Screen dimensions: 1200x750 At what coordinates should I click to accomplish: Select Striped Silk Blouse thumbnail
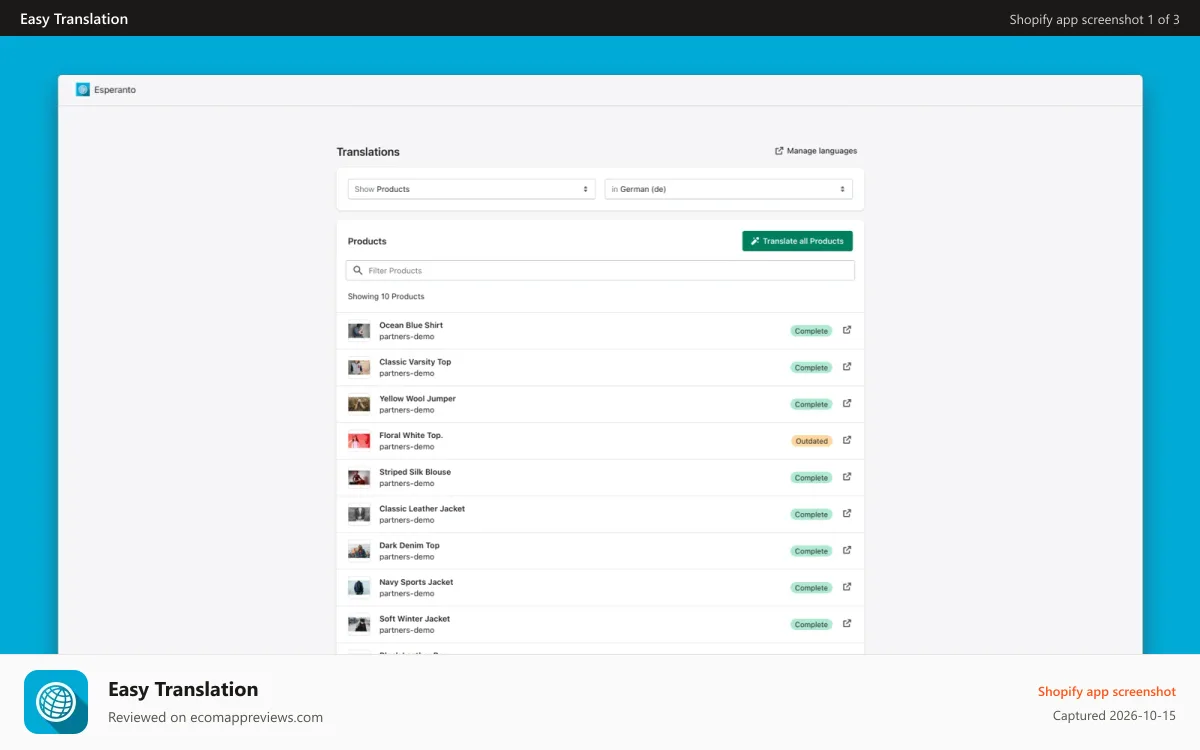click(359, 477)
